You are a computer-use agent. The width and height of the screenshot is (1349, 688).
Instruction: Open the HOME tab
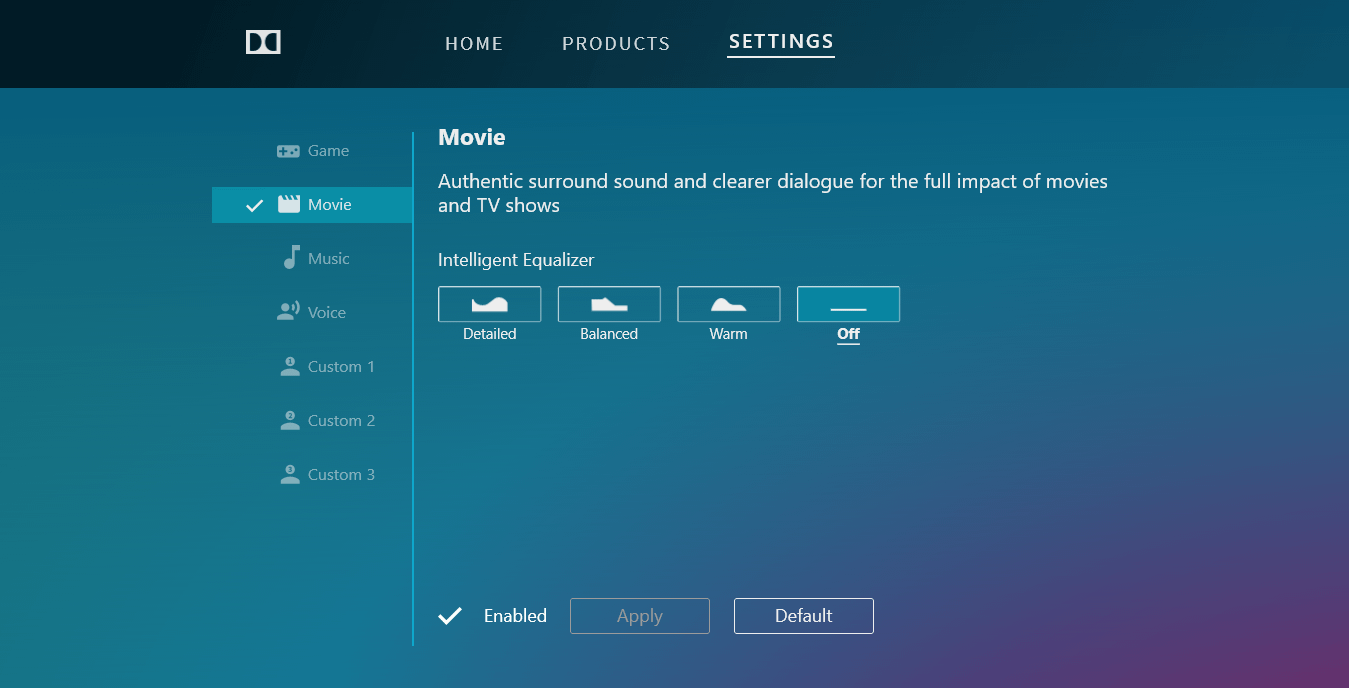(474, 44)
